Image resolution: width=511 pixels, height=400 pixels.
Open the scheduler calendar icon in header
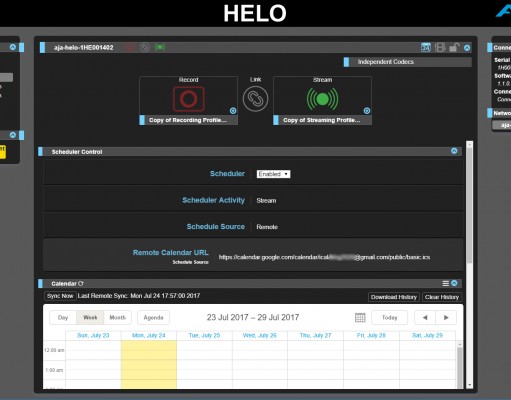pos(426,48)
